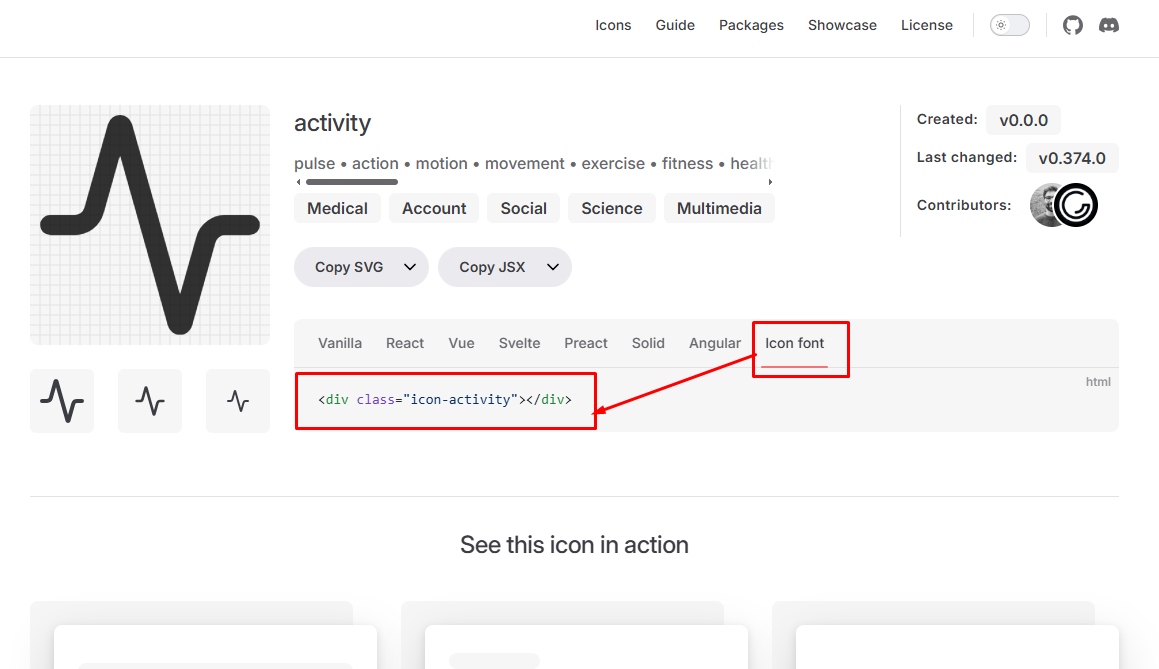Click the first small activity icon variant
This screenshot has height=669, width=1159.
(61, 401)
